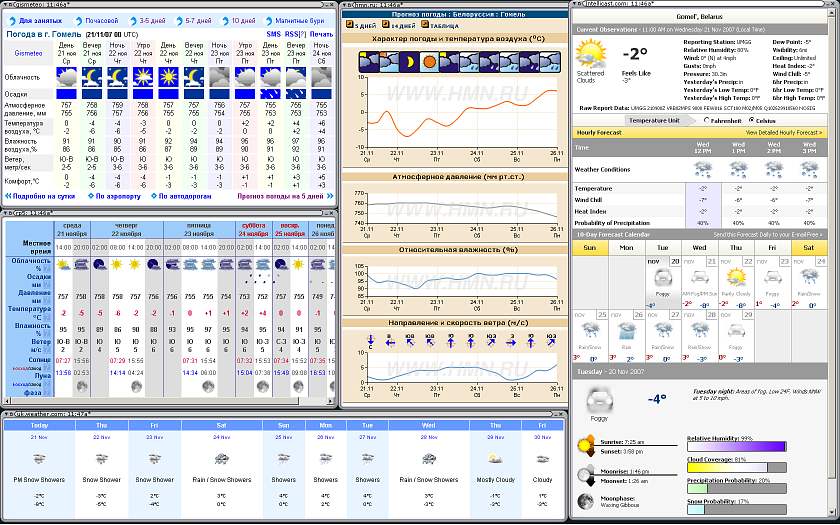Click the '5 дней' icon in HMN
The height and width of the screenshot is (525, 840).
(x=361, y=24)
